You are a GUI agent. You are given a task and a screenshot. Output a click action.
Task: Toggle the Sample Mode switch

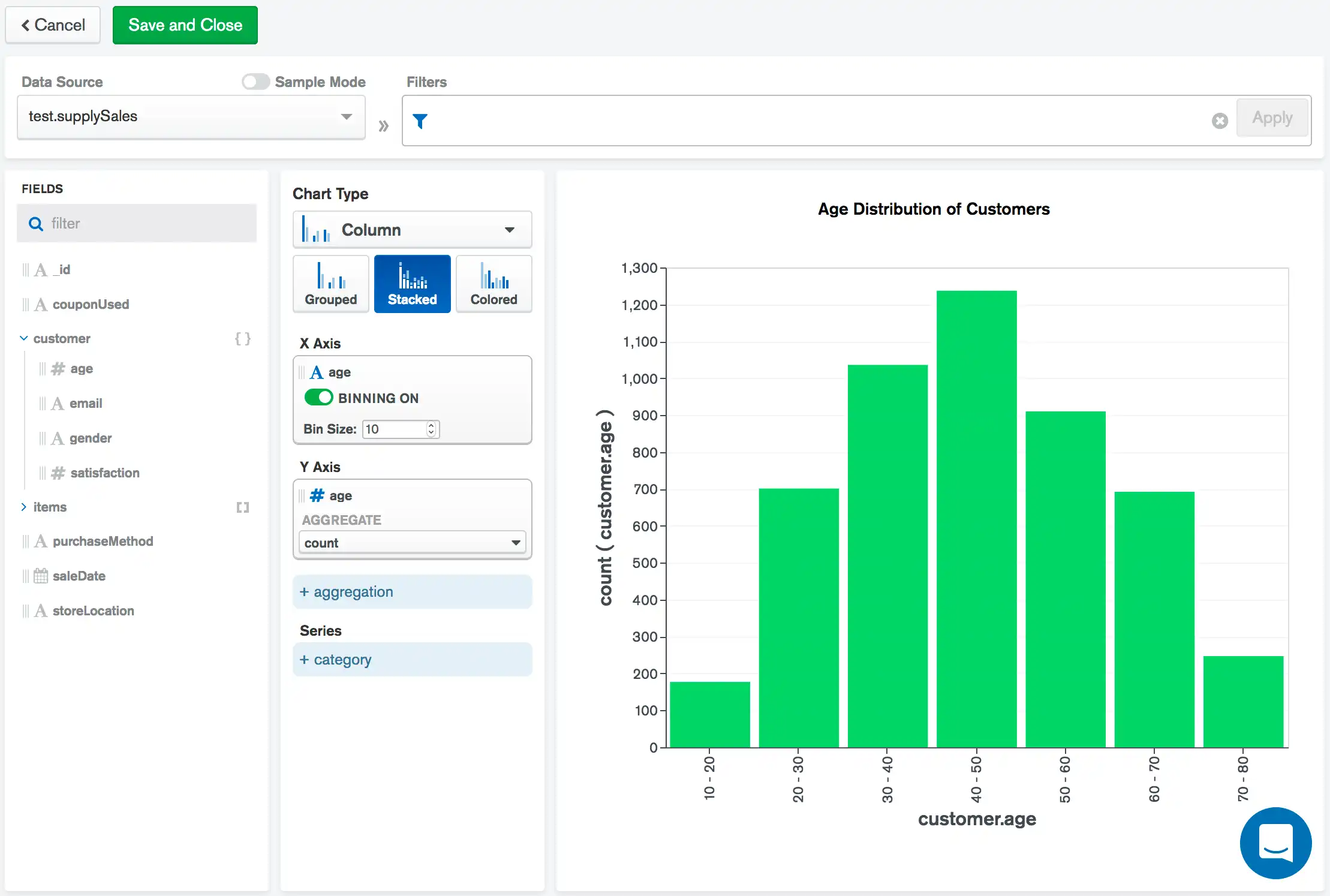254,81
